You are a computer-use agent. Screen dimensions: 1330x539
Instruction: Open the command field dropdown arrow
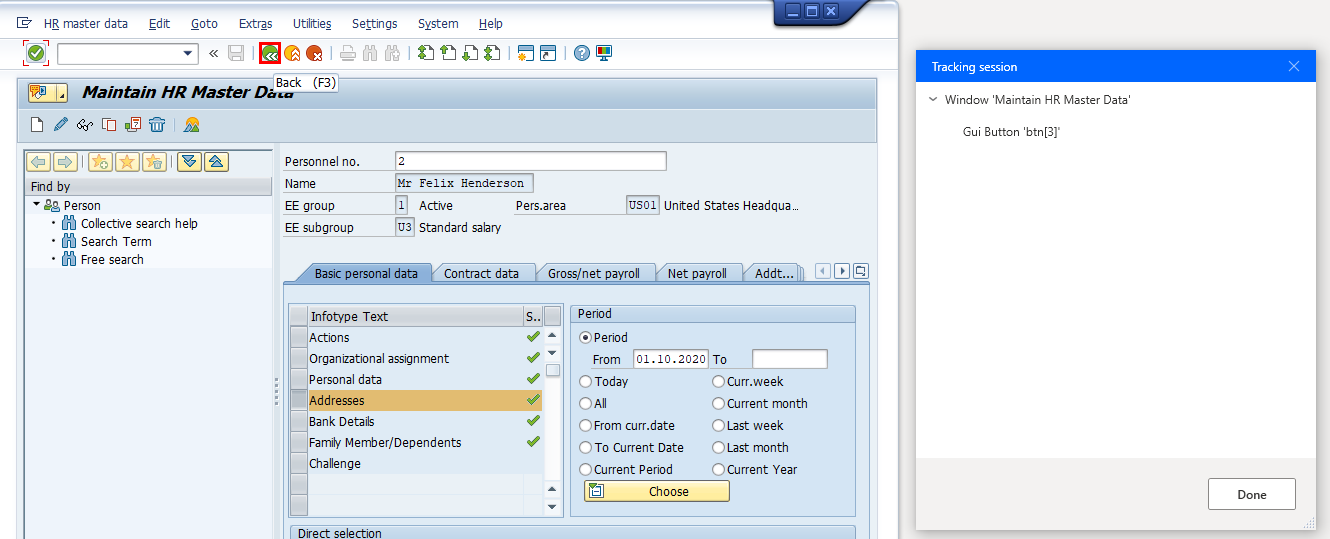189,53
